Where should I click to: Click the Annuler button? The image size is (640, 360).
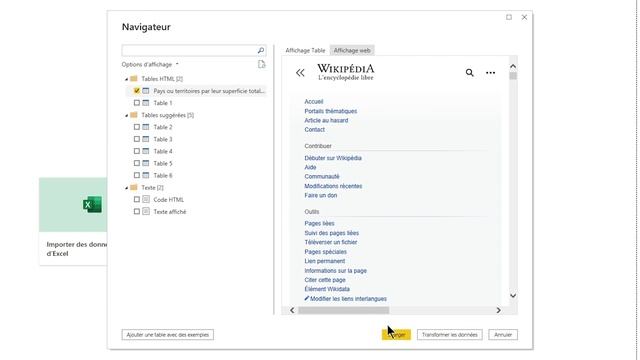click(503, 335)
